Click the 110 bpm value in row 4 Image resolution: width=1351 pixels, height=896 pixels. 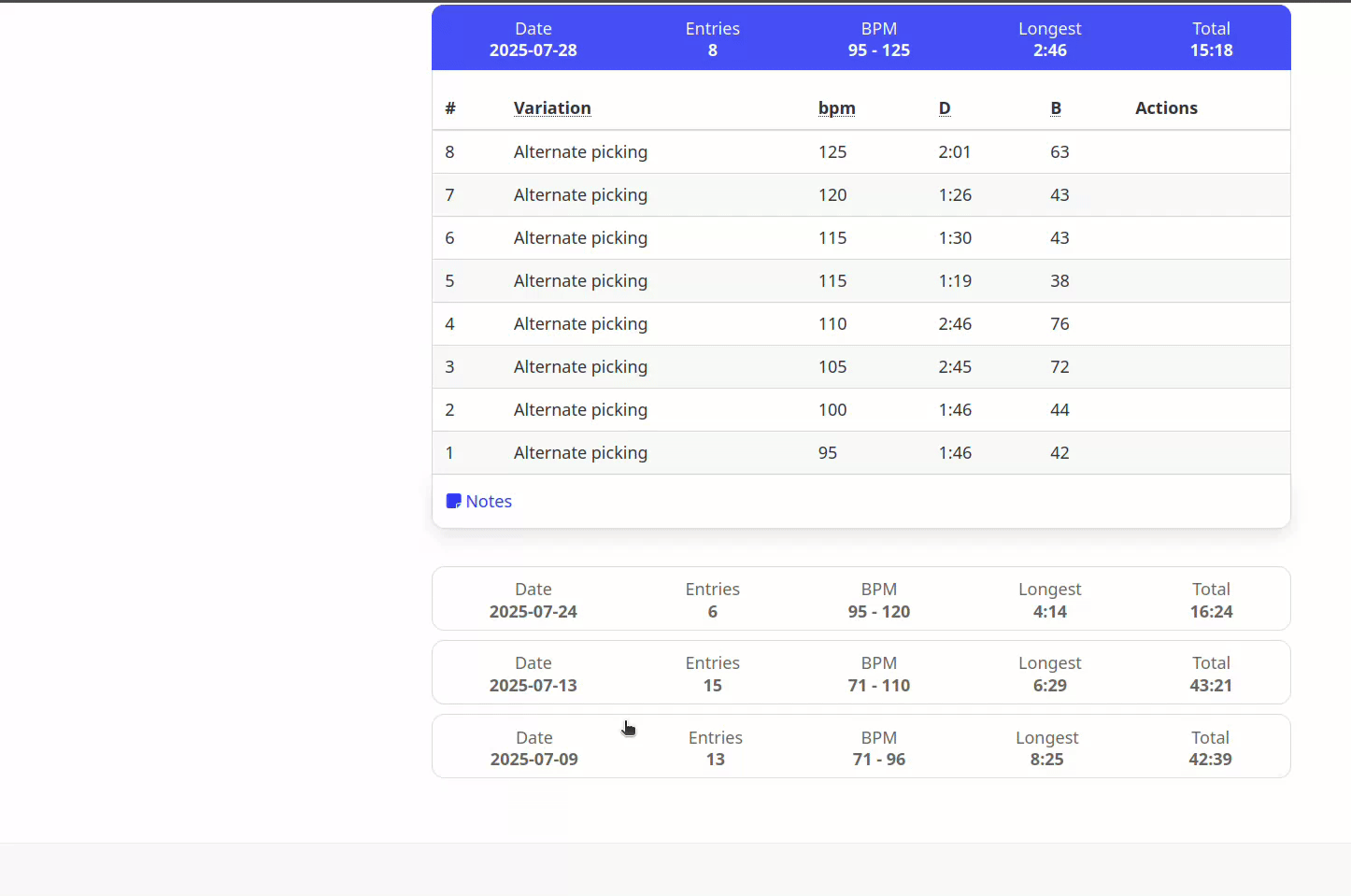pyautogui.click(x=832, y=323)
